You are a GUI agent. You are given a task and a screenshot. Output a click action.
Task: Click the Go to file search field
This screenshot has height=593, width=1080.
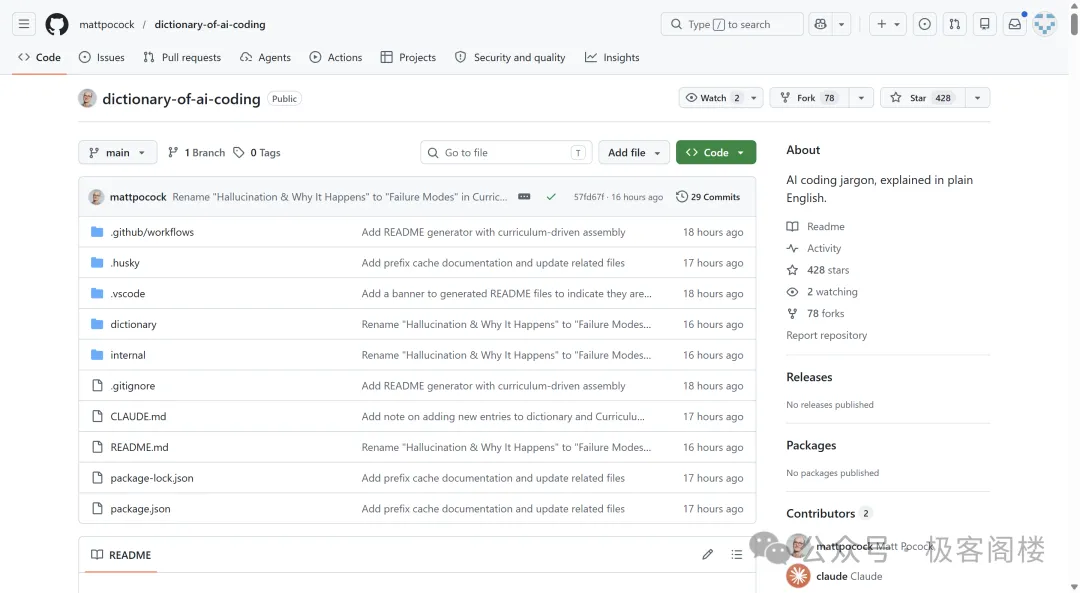point(506,152)
